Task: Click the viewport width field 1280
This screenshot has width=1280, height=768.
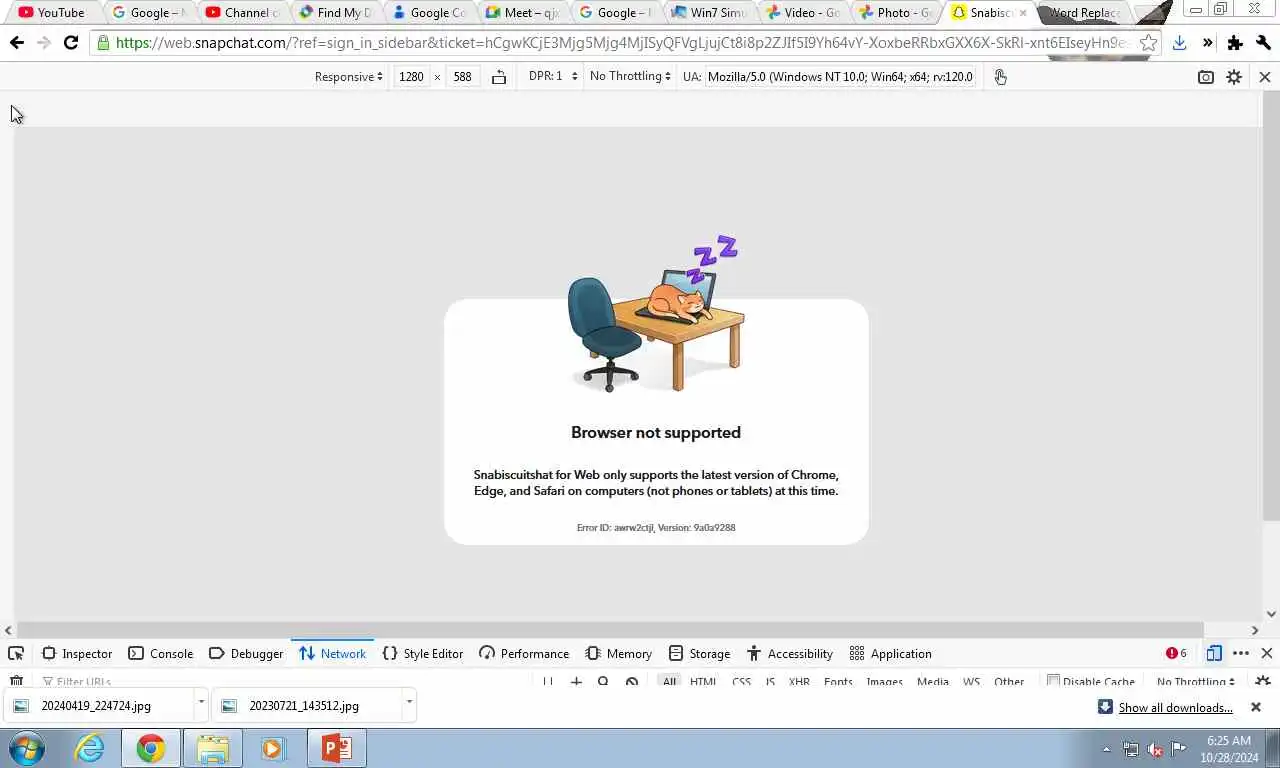Action: (x=411, y=77)
